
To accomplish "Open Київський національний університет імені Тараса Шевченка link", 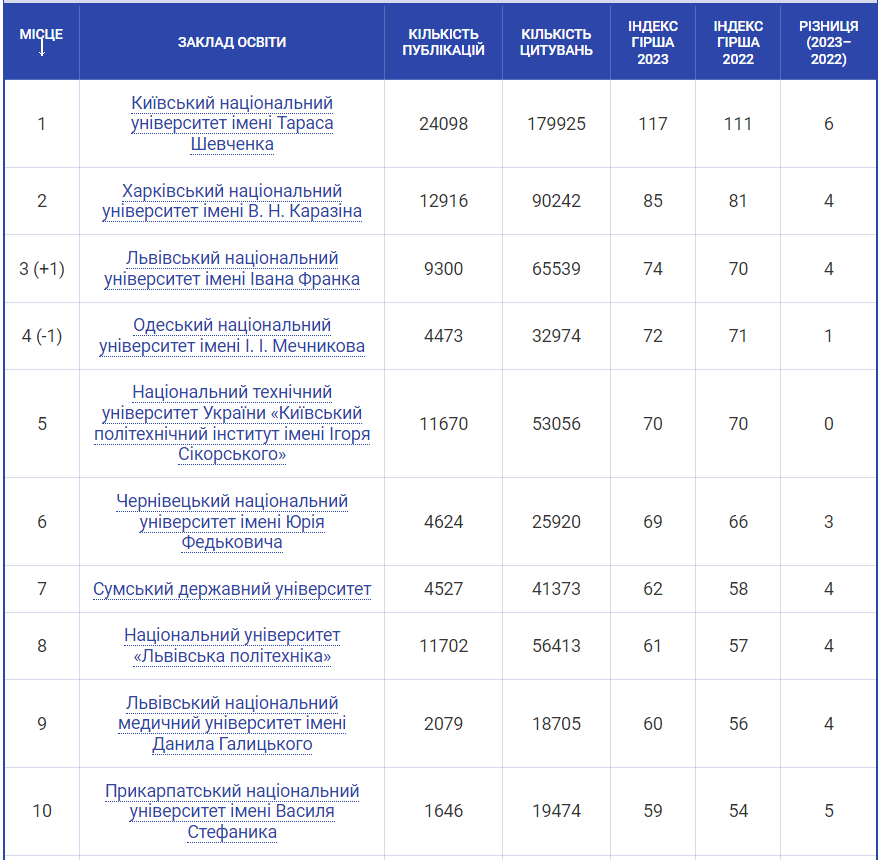I will pos(232,124).
